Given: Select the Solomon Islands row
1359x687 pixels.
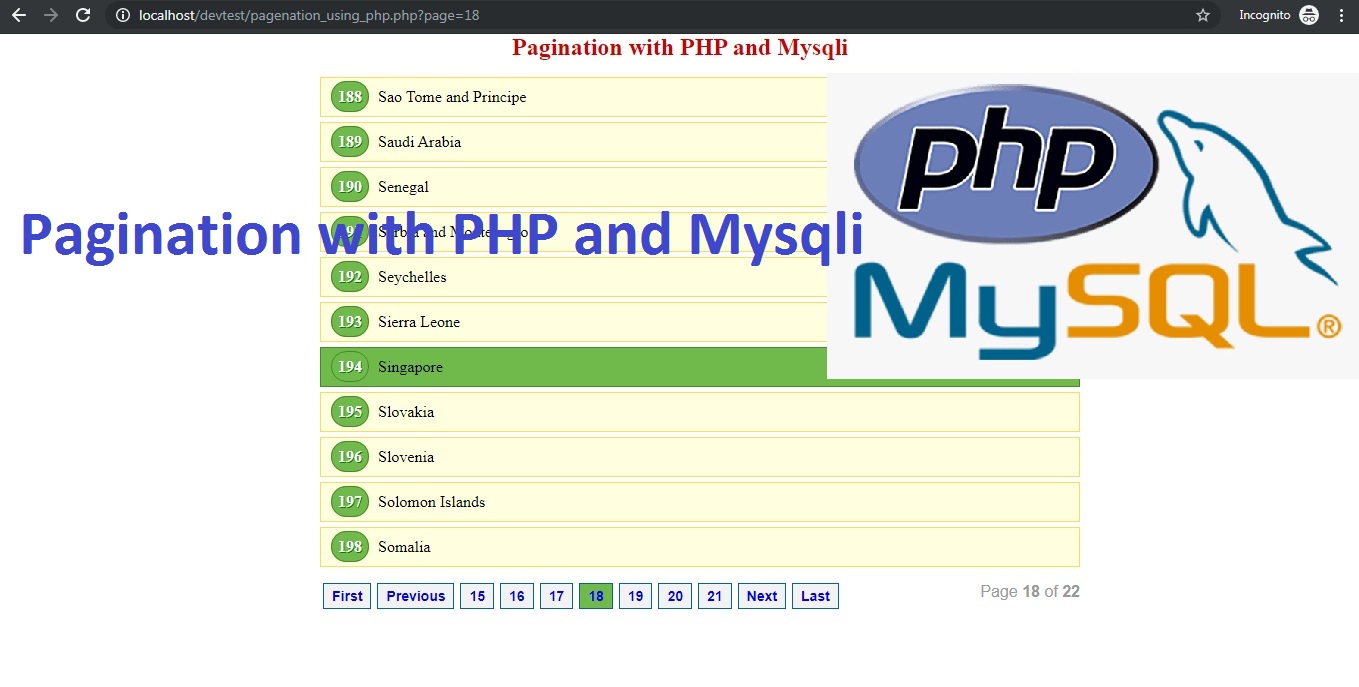Looking at the screenshot, I should tap(700, 502).
